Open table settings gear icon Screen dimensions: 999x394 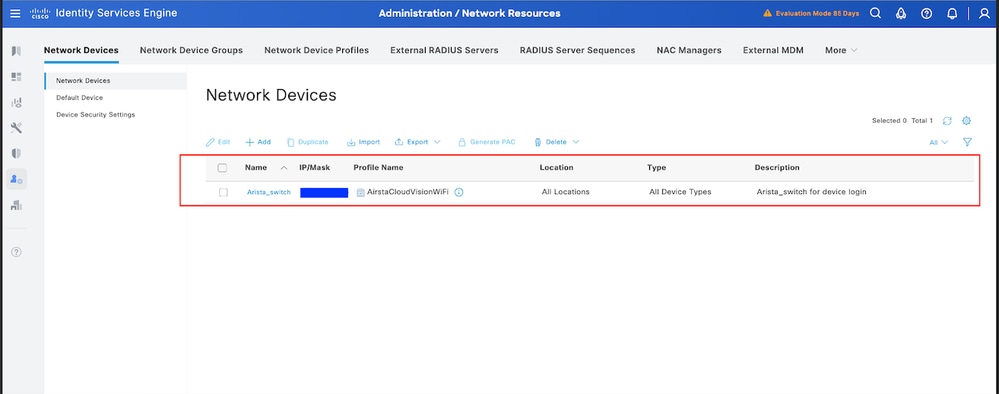click(x=967, y=120)
